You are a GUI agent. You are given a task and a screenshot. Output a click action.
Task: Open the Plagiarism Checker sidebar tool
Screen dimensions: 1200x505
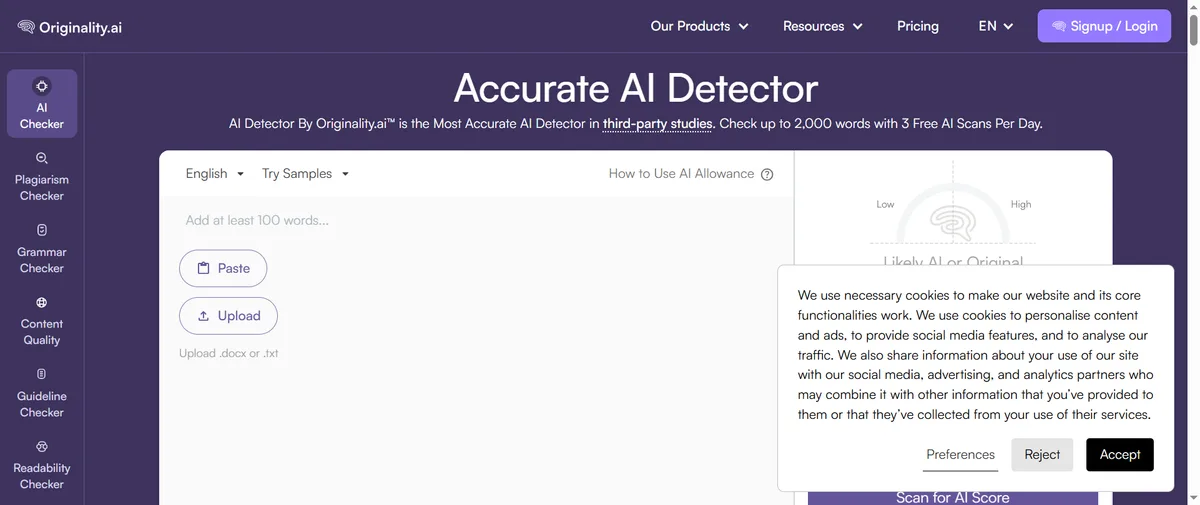[42, 176]
